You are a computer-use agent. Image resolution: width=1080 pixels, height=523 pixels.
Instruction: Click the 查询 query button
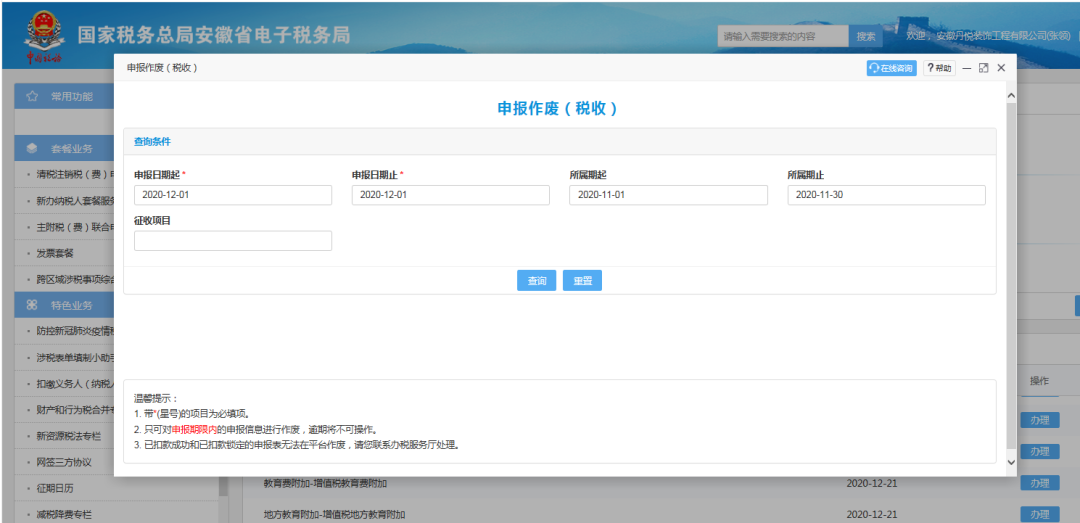click(x=537, y=281)
